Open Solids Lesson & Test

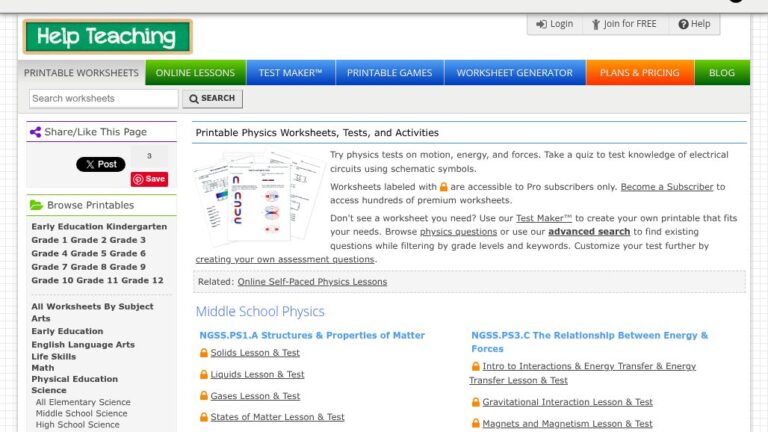255,353
